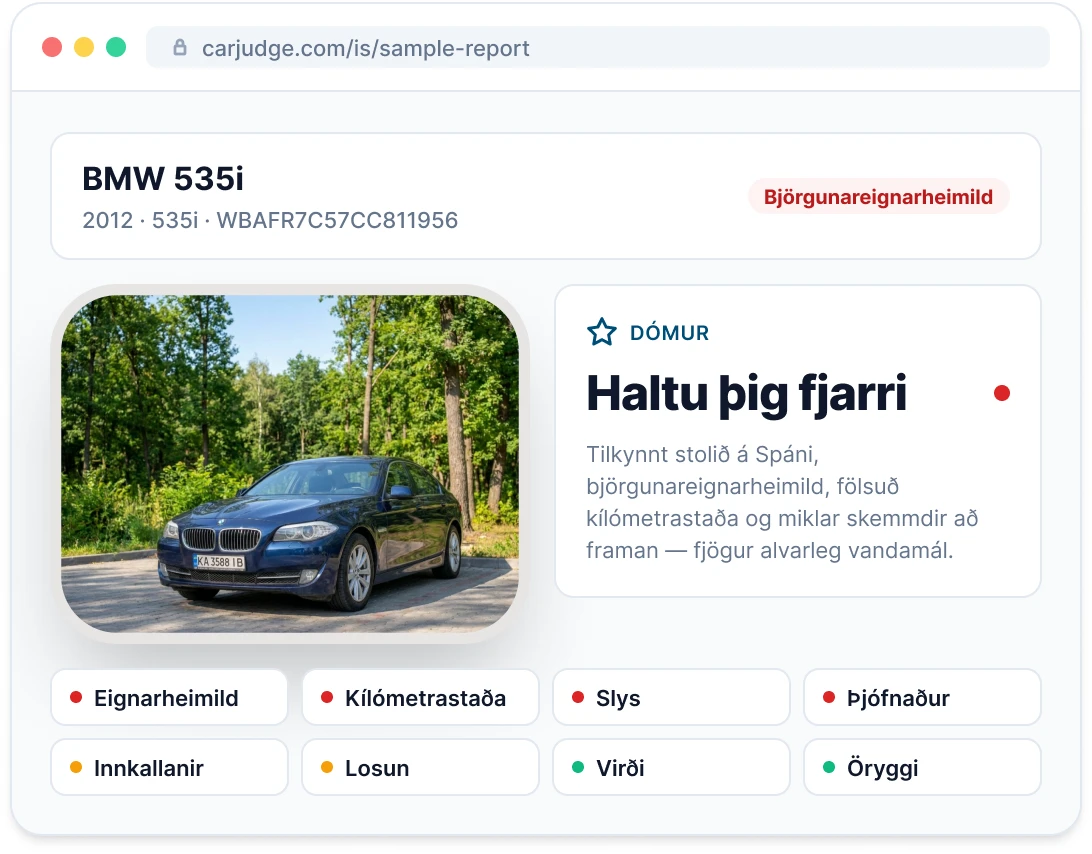Viewport: 1092px width, 854px height.
Task: Click the Haltu þig fjarri verdict heading
Action: pyautogui.click(x=747, y=394)
